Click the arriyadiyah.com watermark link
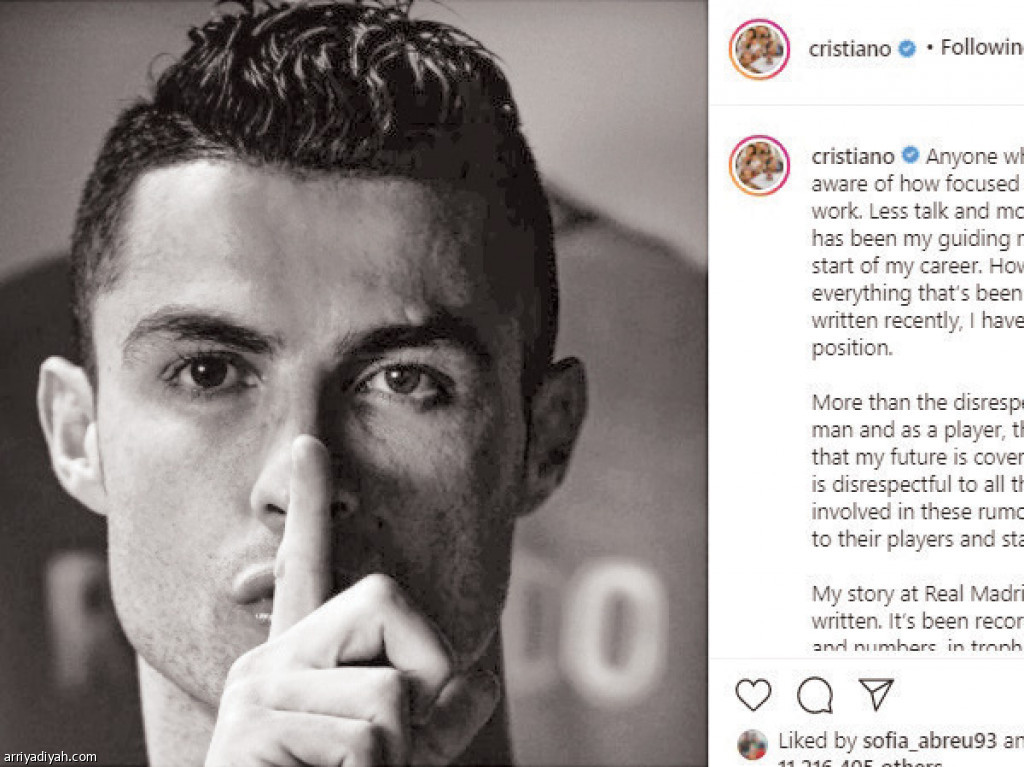 click(49, 757)
